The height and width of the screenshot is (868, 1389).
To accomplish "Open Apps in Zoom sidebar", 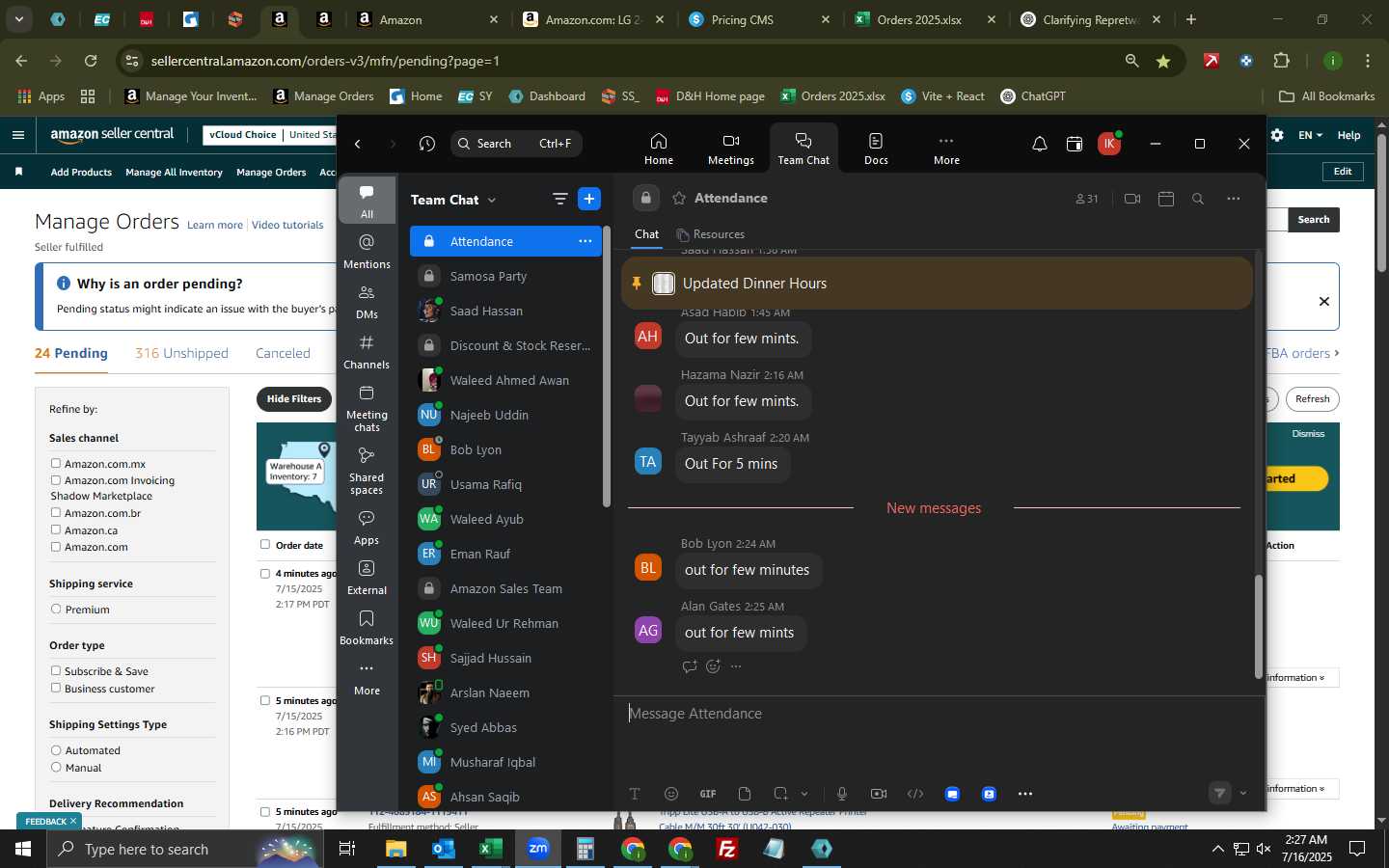I will click(367, 527).
